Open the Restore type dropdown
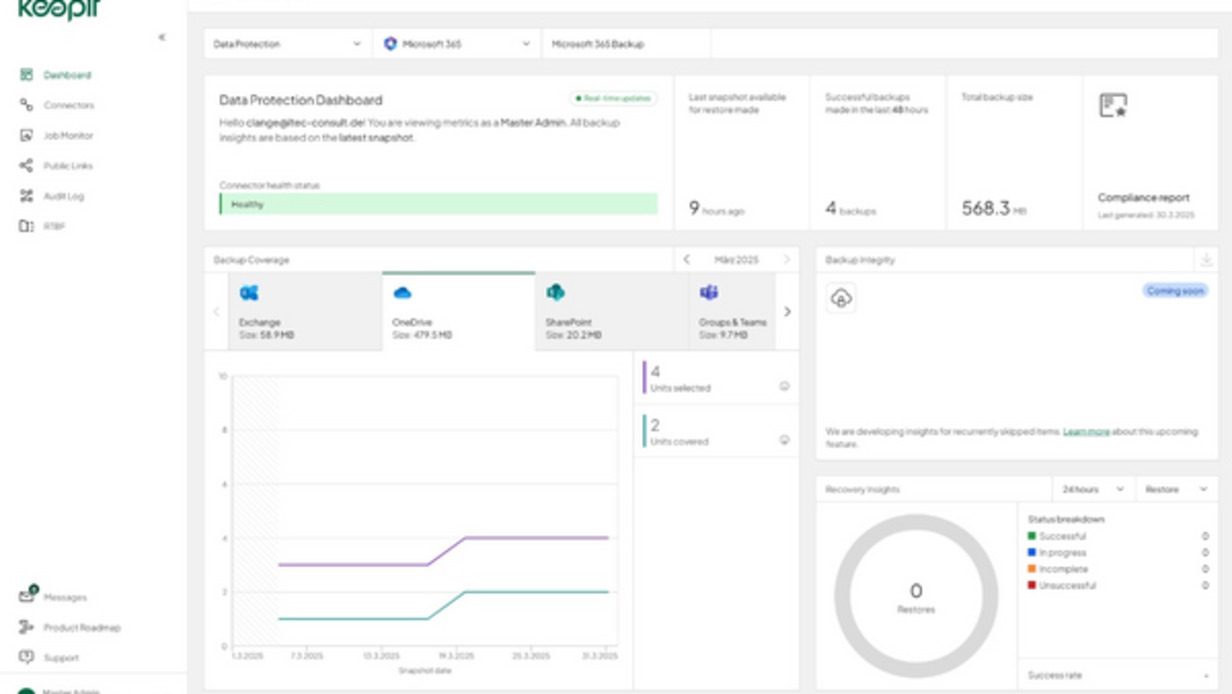 coord(1176,489)
